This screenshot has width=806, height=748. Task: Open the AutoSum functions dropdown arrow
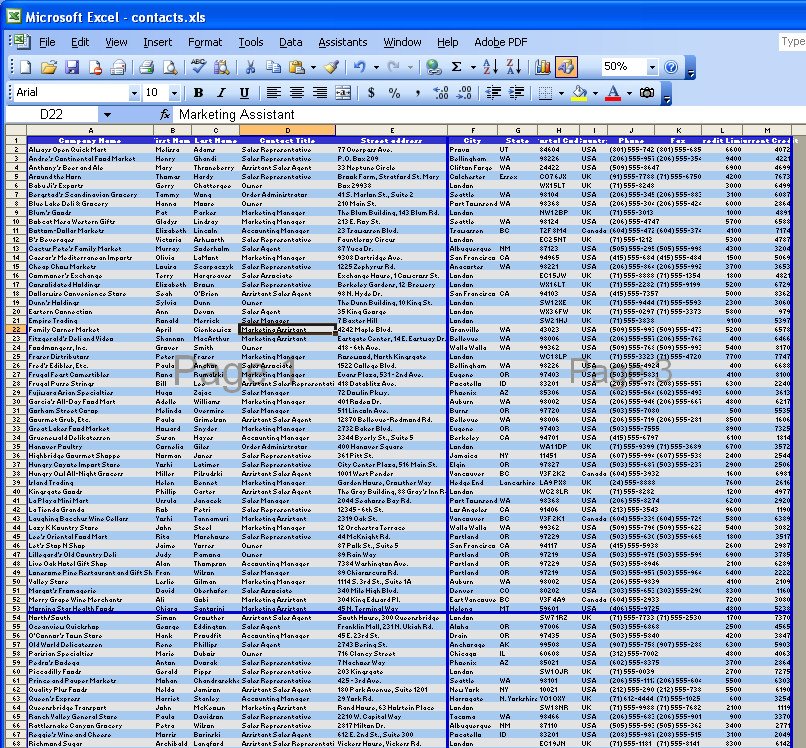[x=473, y=67]
